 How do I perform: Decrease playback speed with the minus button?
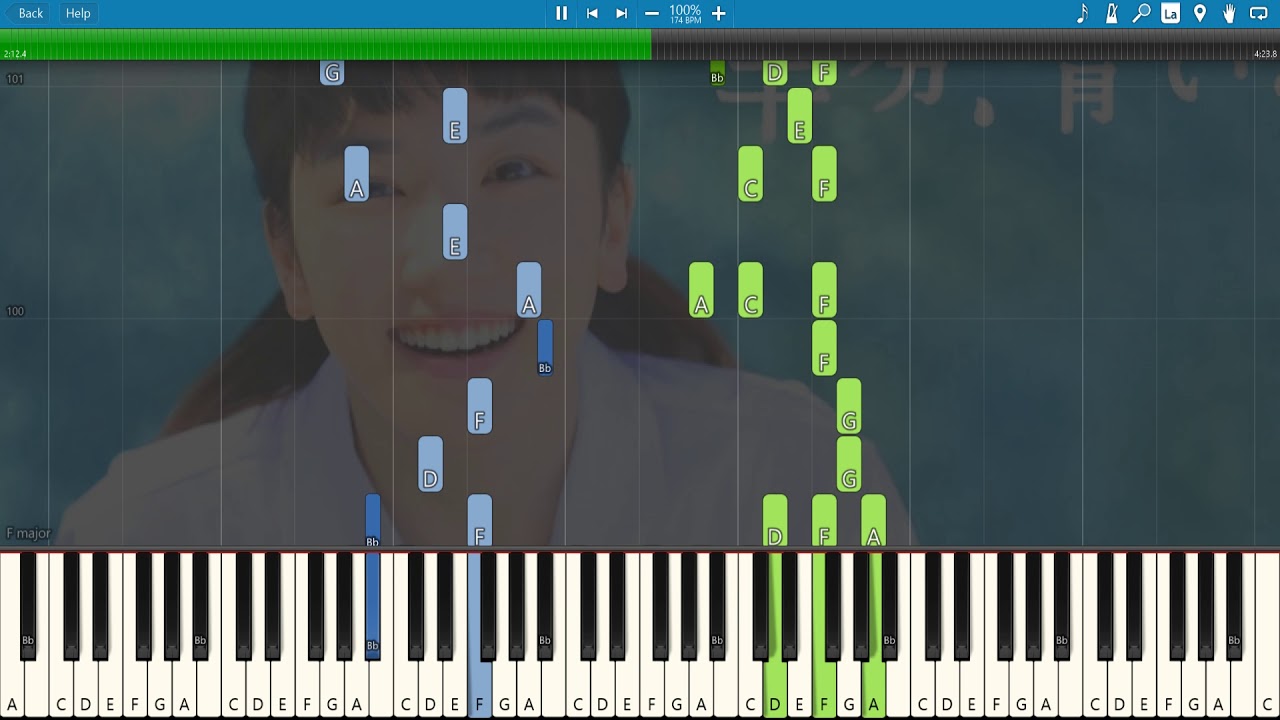click(652, 13)
